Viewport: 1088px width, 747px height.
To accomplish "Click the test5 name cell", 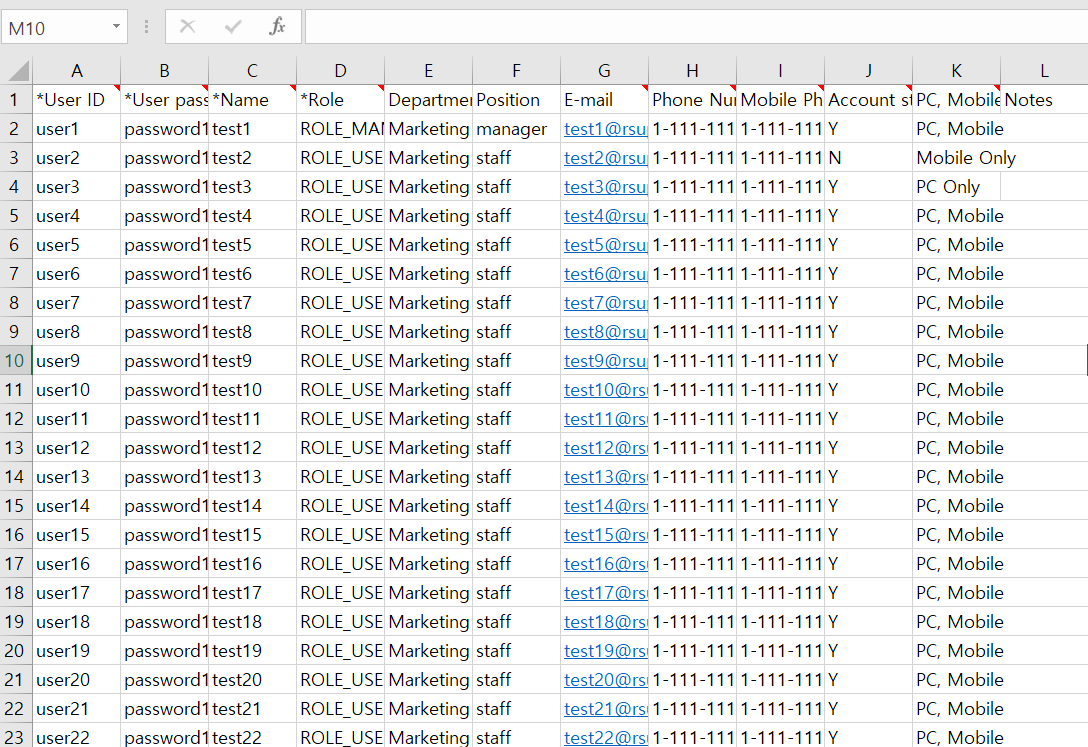I will click(253, 245).
